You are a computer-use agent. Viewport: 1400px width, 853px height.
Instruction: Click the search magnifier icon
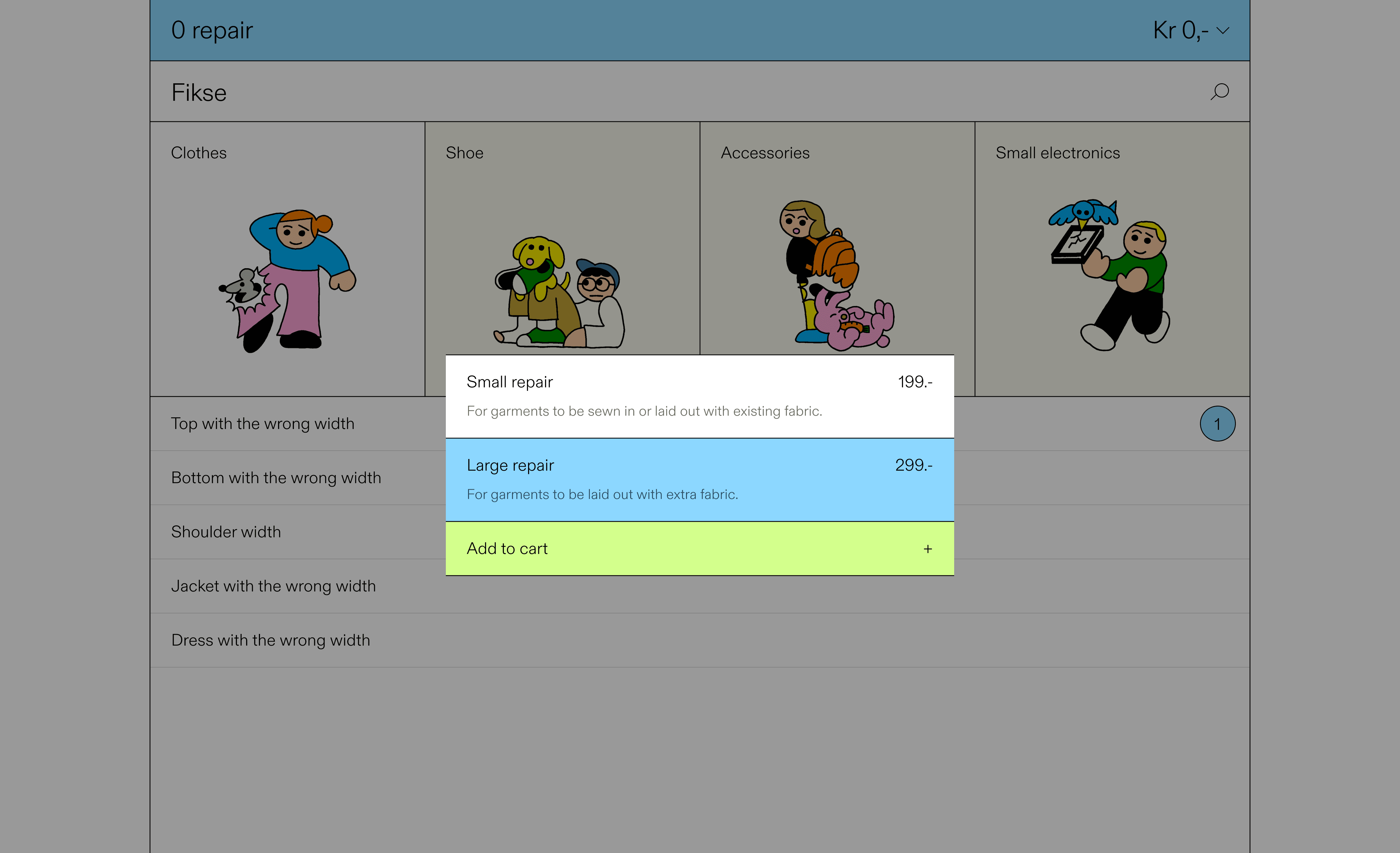pyautogui.click(x=1219, y=91)
